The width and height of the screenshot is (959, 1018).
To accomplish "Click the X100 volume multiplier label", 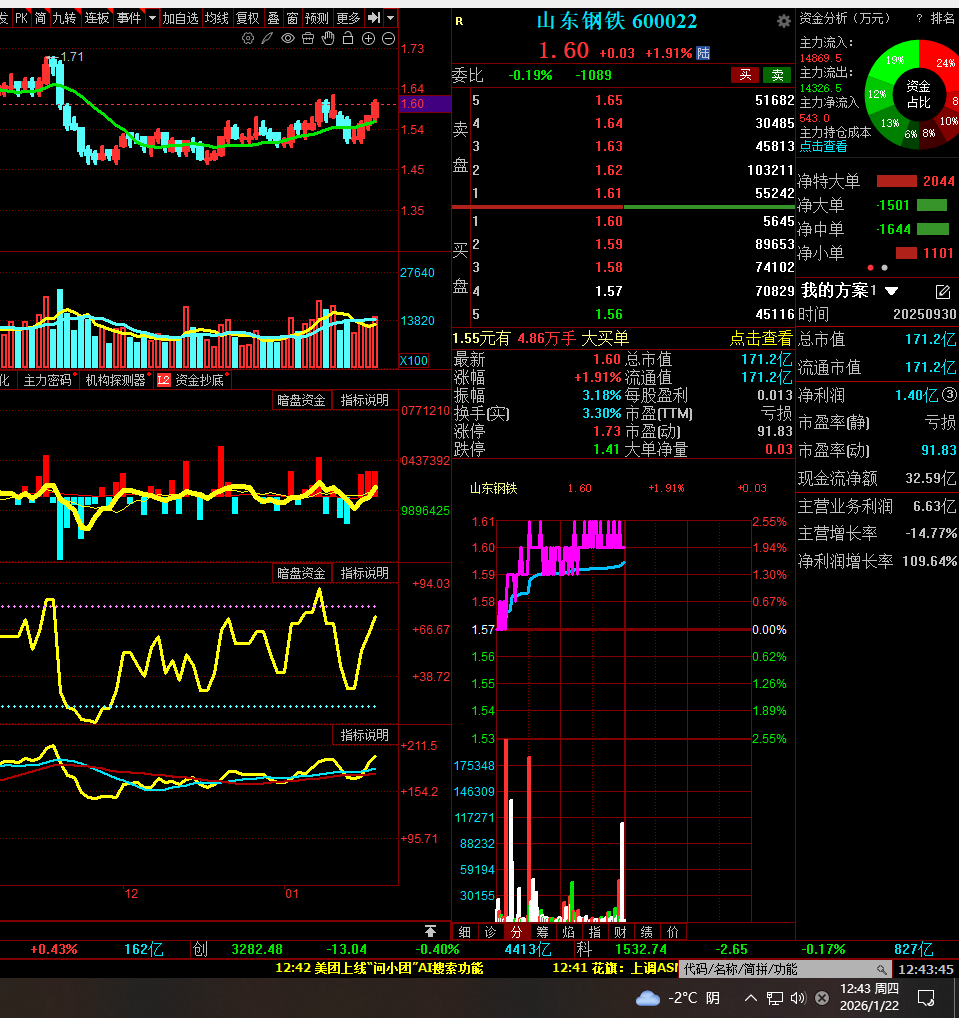I will pos(414,361).
